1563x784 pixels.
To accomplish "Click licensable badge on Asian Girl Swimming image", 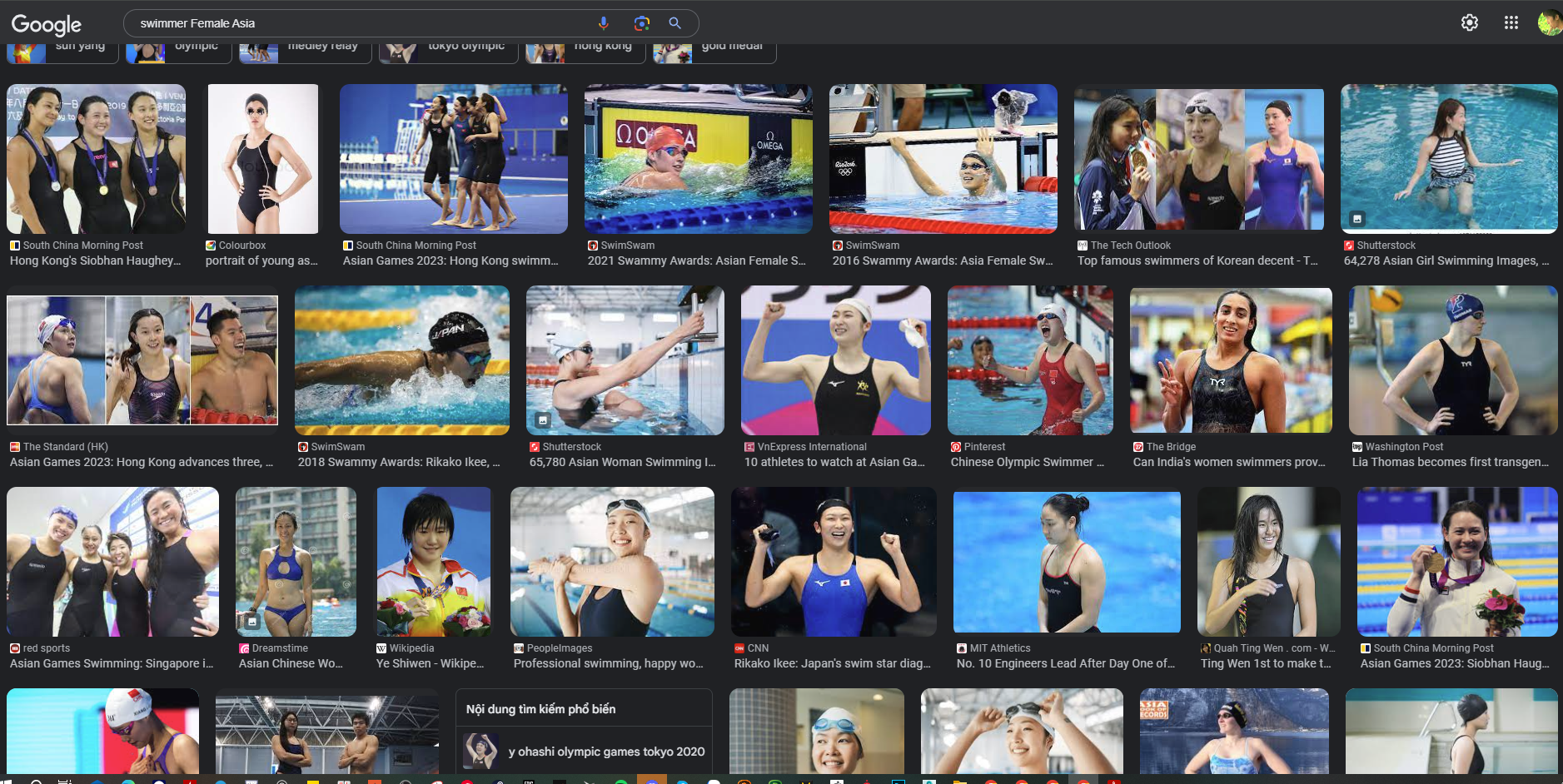I will pos(1357,219).
